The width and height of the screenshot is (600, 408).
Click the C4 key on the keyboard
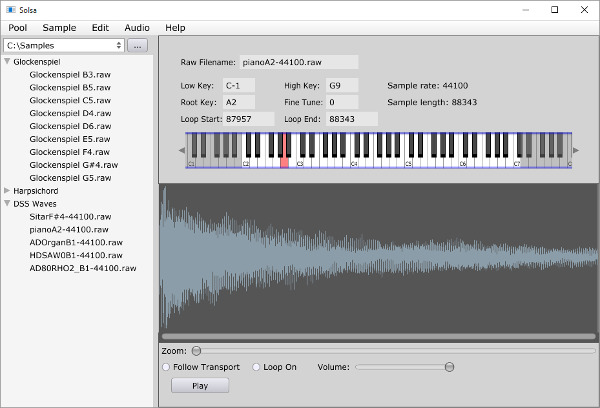(x=354, y=163)
